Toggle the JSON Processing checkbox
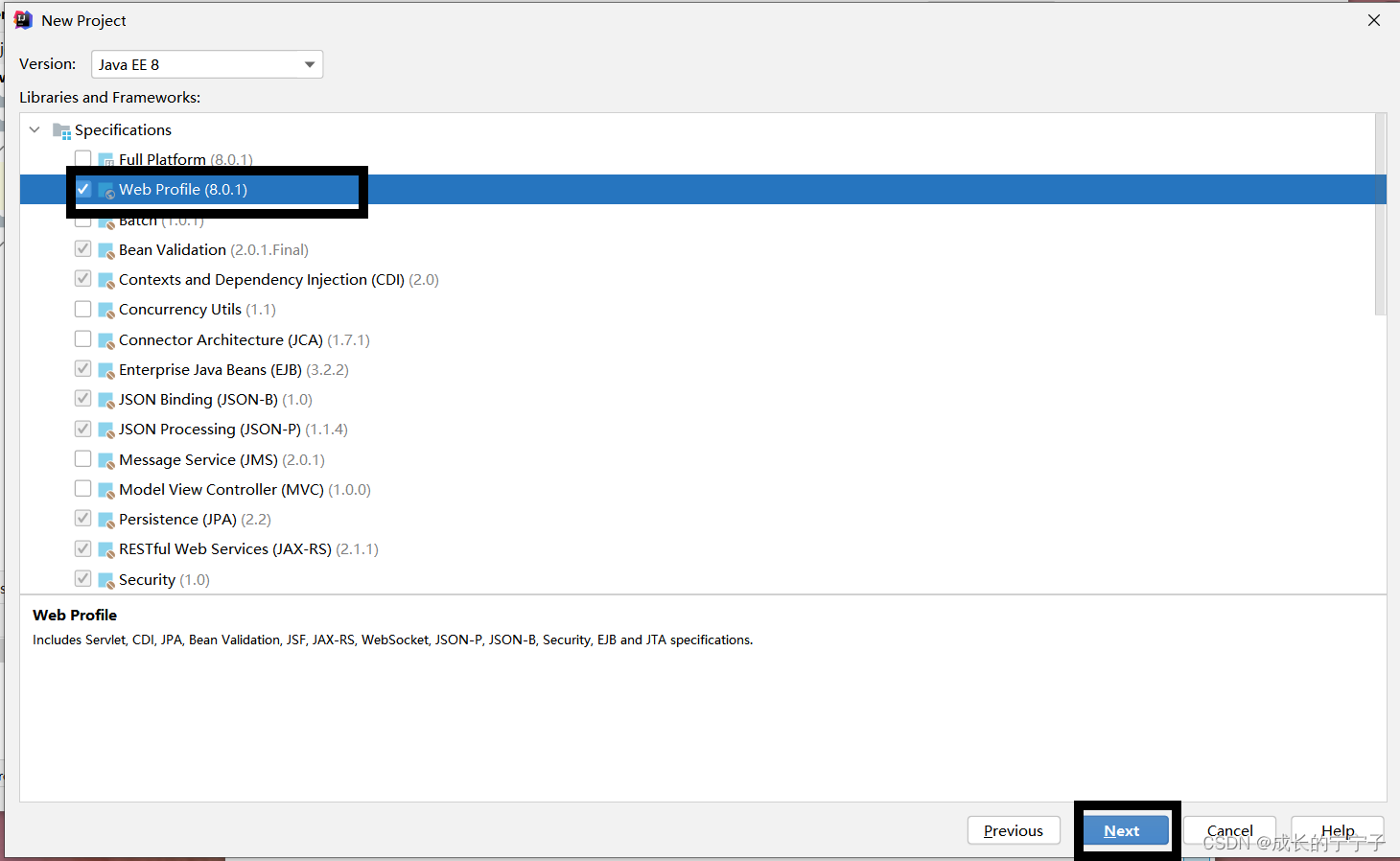1400x861 pixels. pos(83,429)
